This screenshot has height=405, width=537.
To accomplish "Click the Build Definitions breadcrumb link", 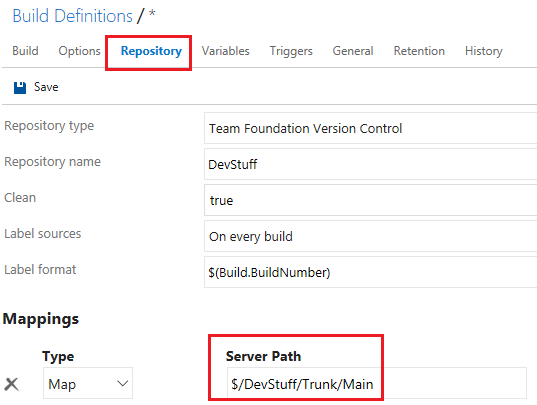I will click(x=73, y=16).
